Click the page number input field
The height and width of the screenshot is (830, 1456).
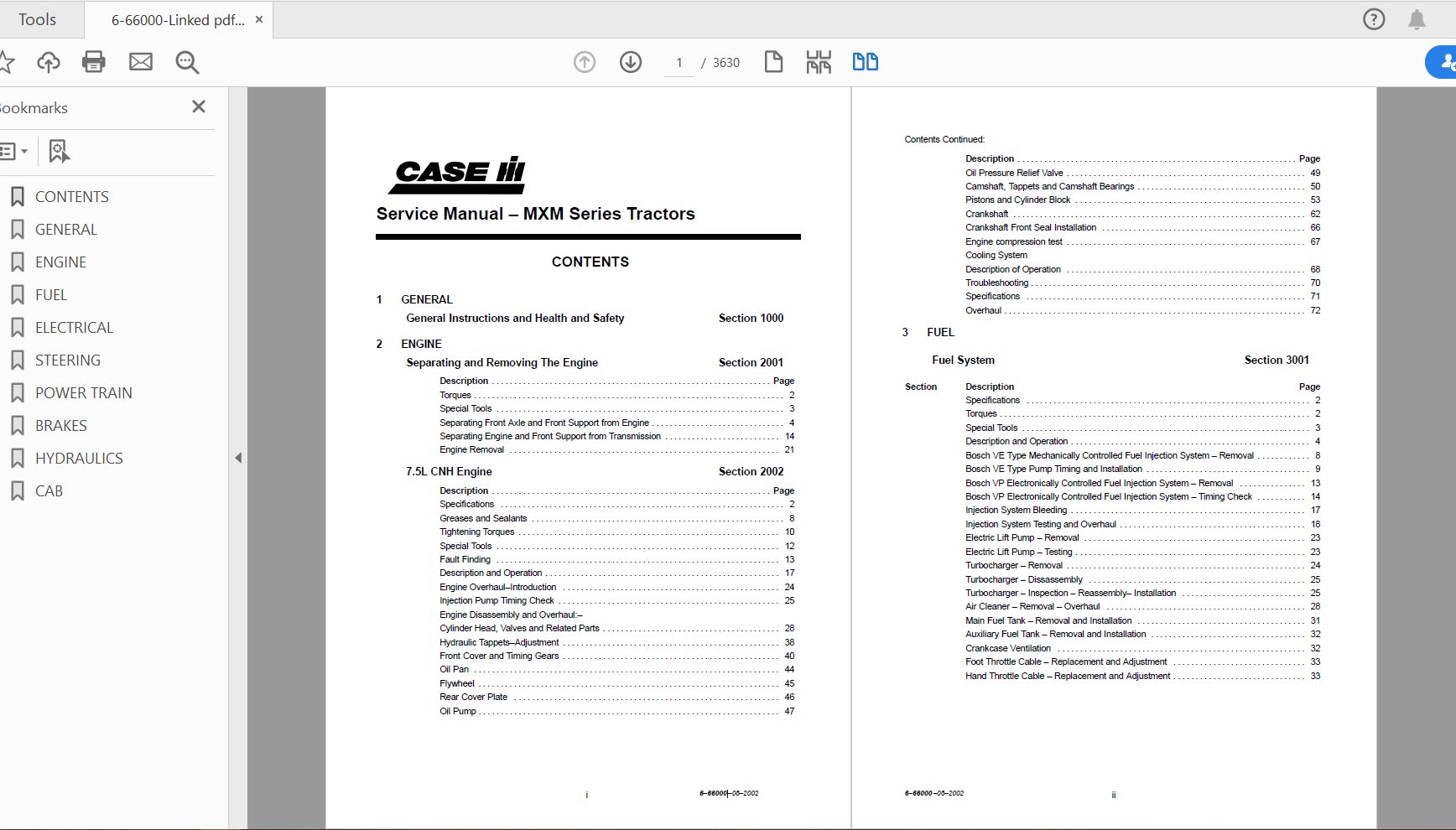(679, 62)
